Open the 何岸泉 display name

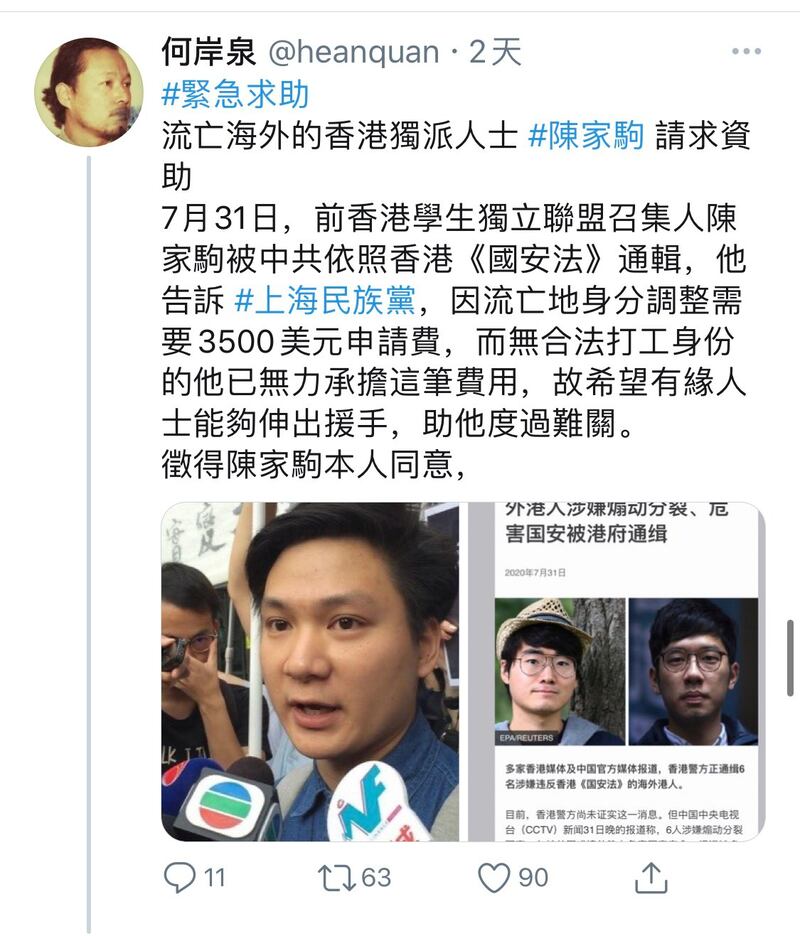pyautogui.click(x=208, y=52)
